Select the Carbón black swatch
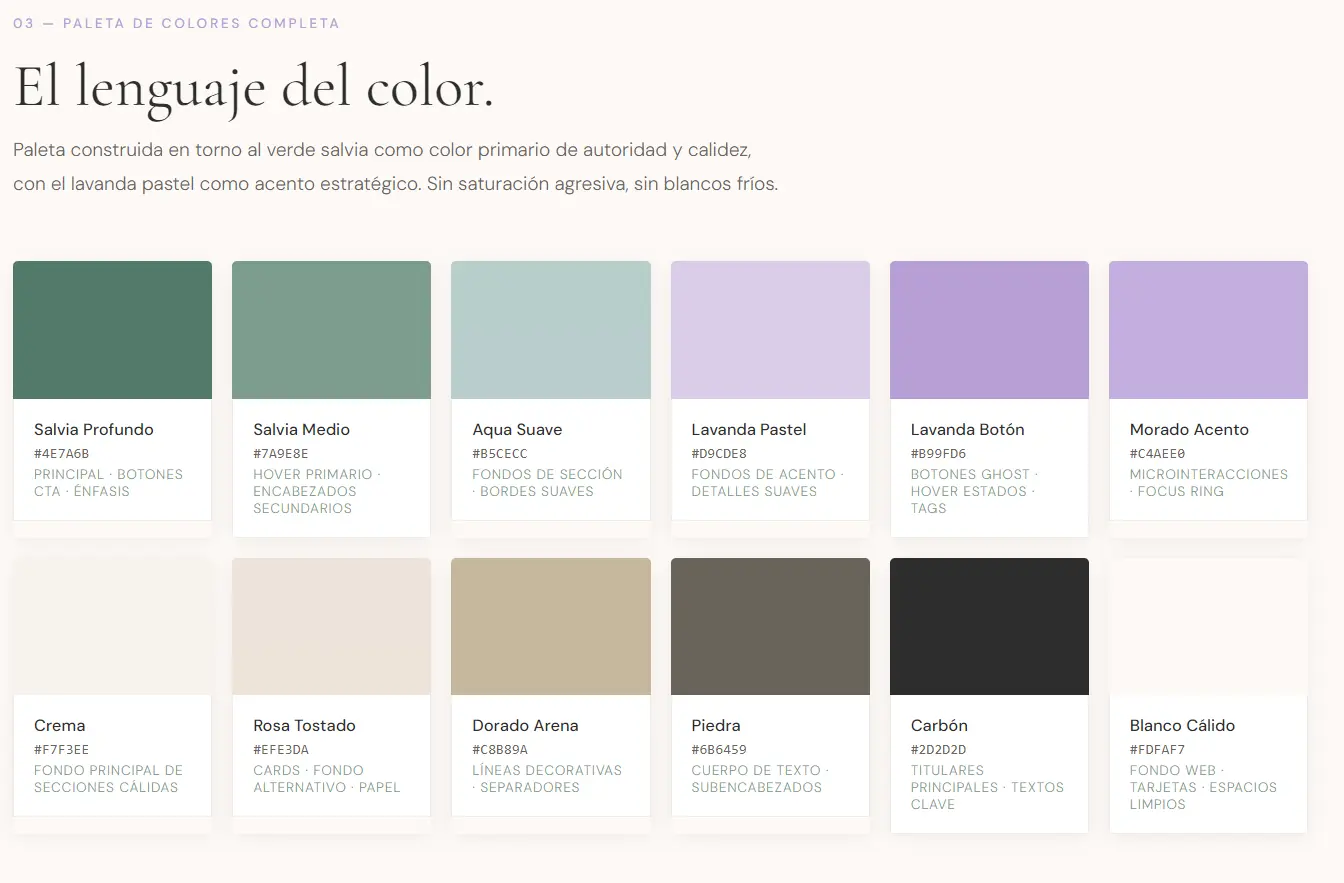 coord(989,626)
